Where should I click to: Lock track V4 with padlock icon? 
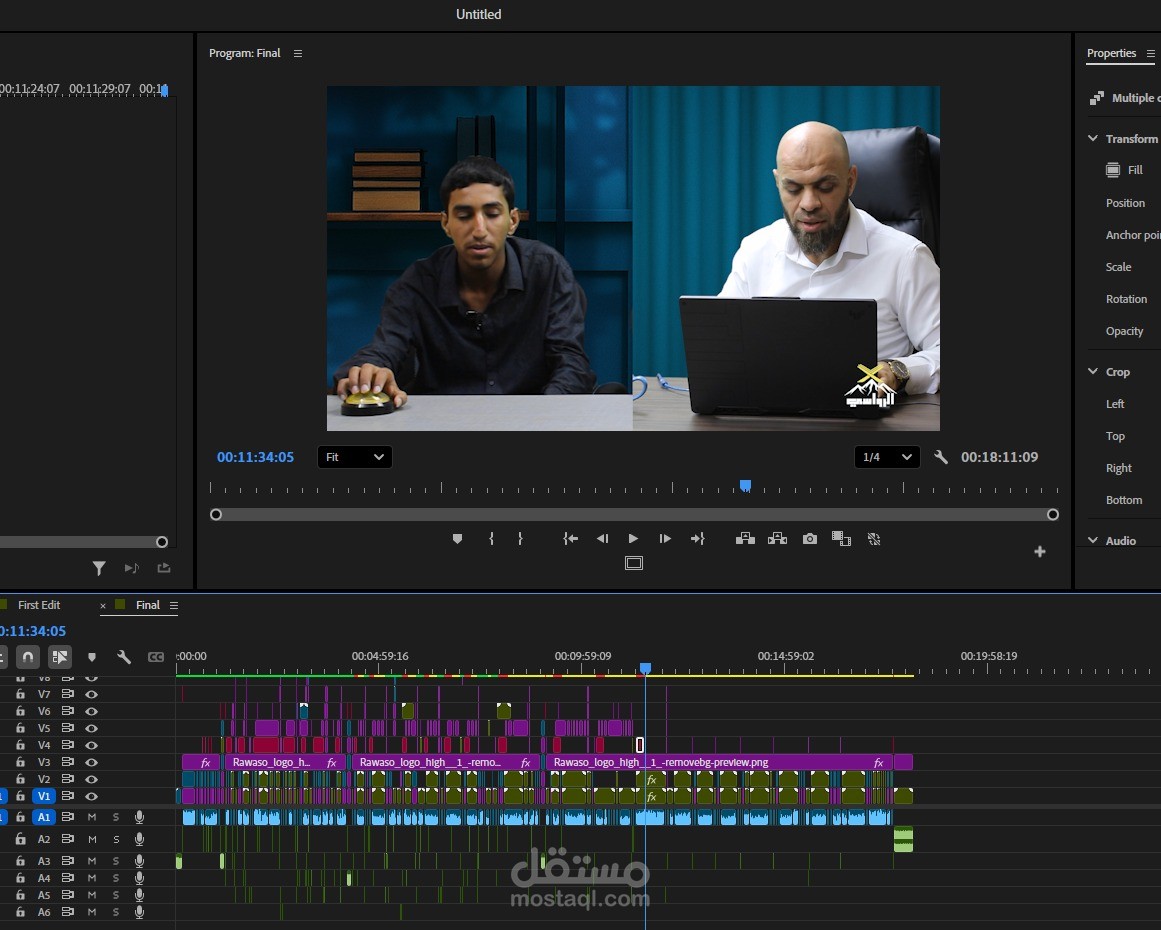21,746
